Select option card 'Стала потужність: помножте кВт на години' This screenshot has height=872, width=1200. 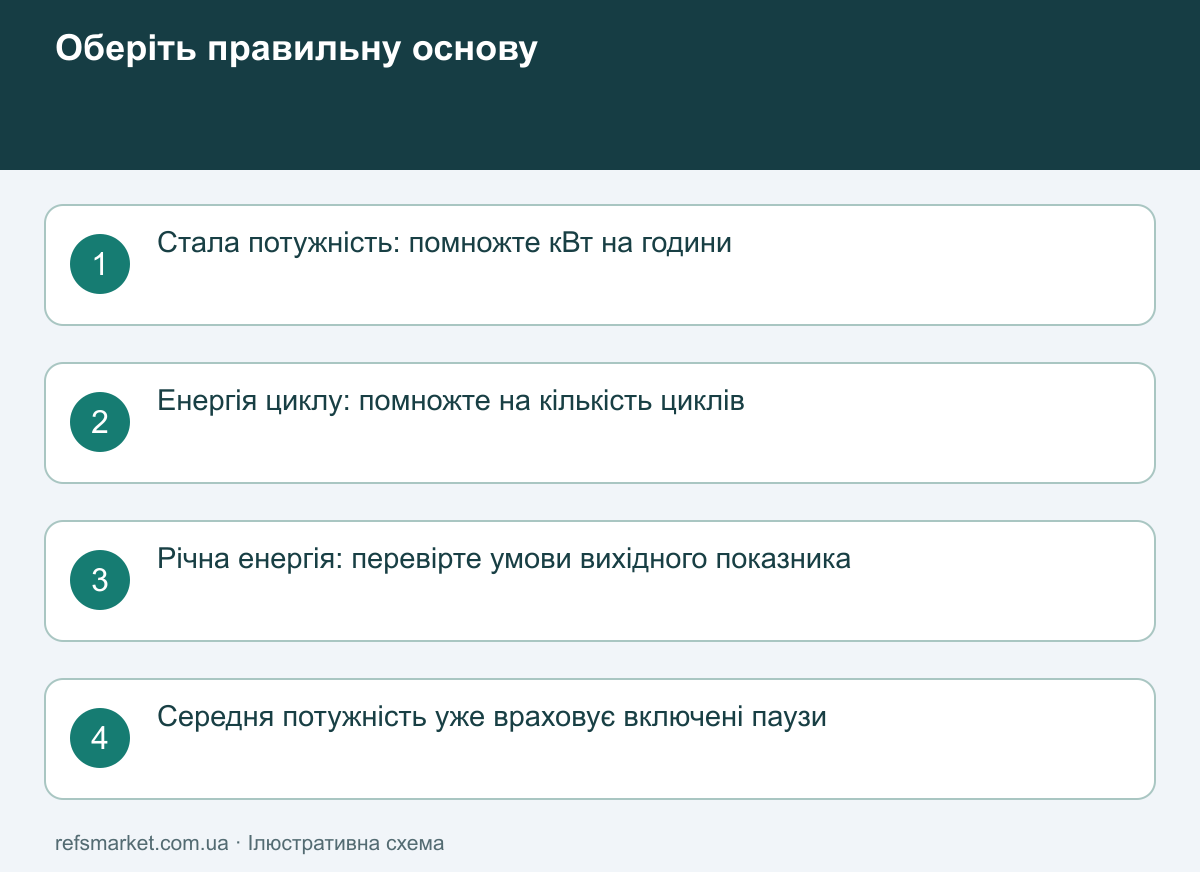(600, 265)
